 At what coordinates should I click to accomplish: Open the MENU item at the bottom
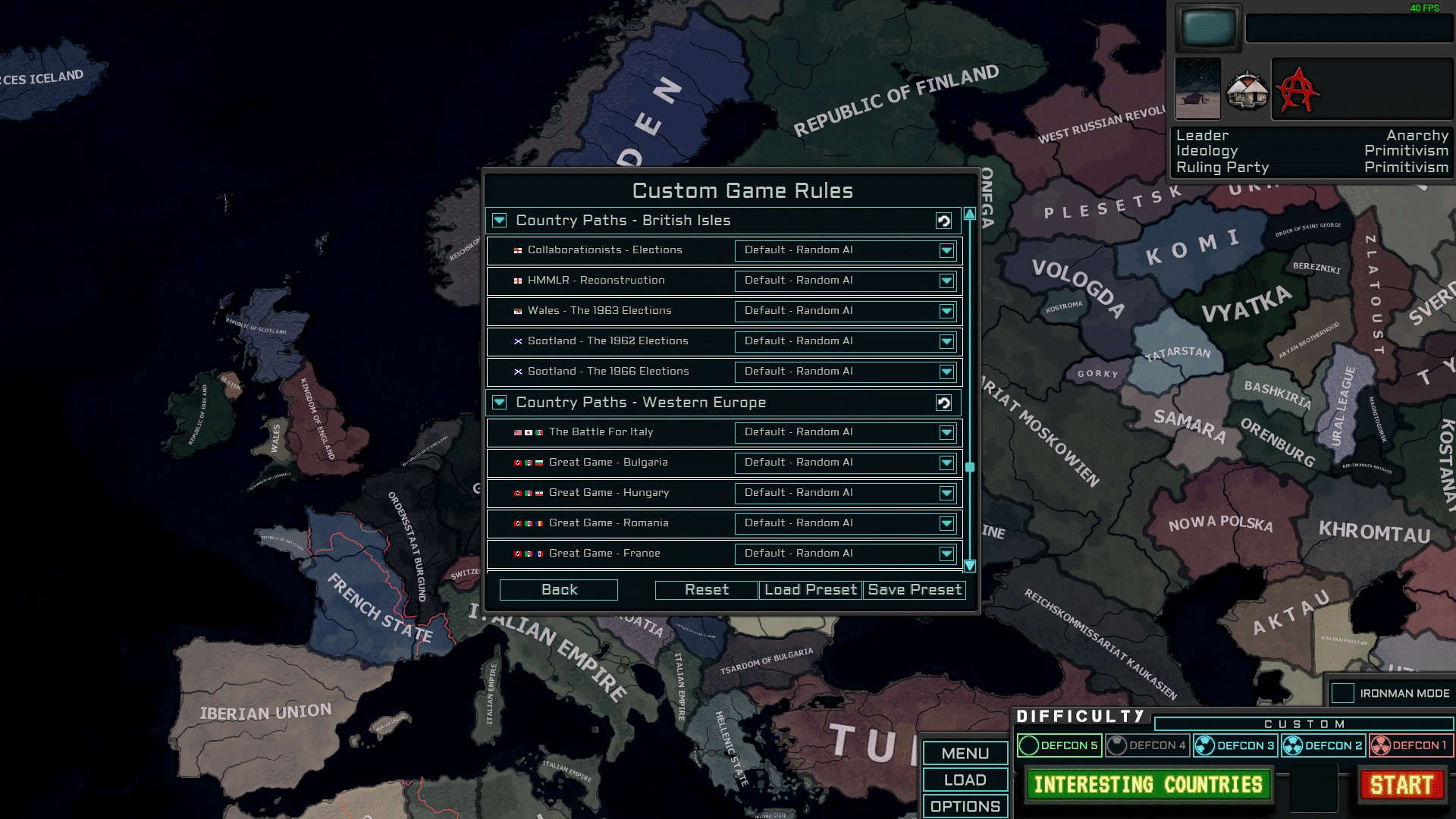965,753
